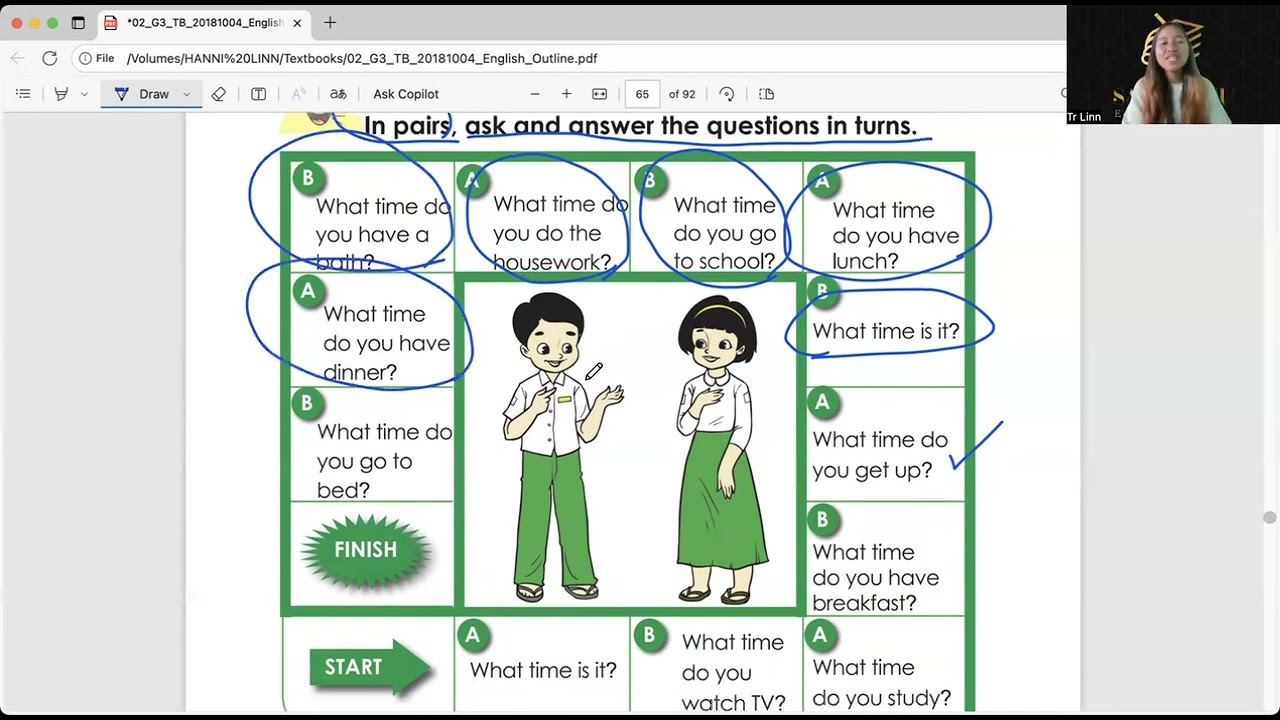Click the search icon on the toolbar
The image size is (1280, 720).
point(1064,94)
